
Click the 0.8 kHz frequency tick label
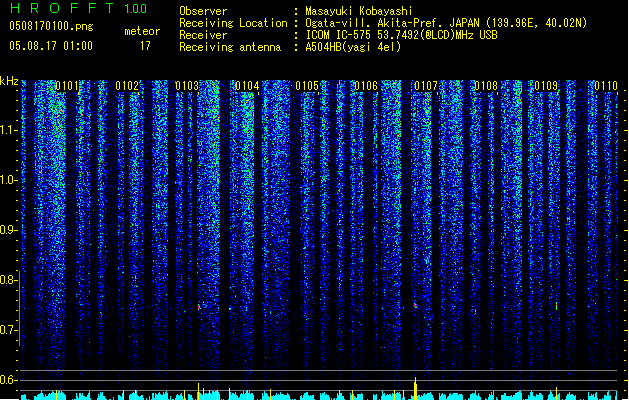(8, 280)
